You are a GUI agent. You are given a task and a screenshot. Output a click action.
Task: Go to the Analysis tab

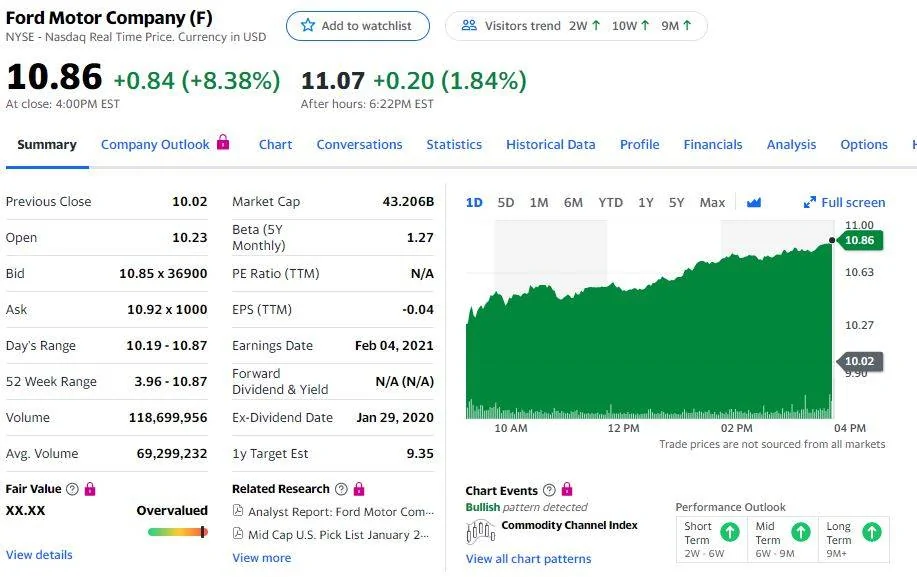click(x=791, y=144)
